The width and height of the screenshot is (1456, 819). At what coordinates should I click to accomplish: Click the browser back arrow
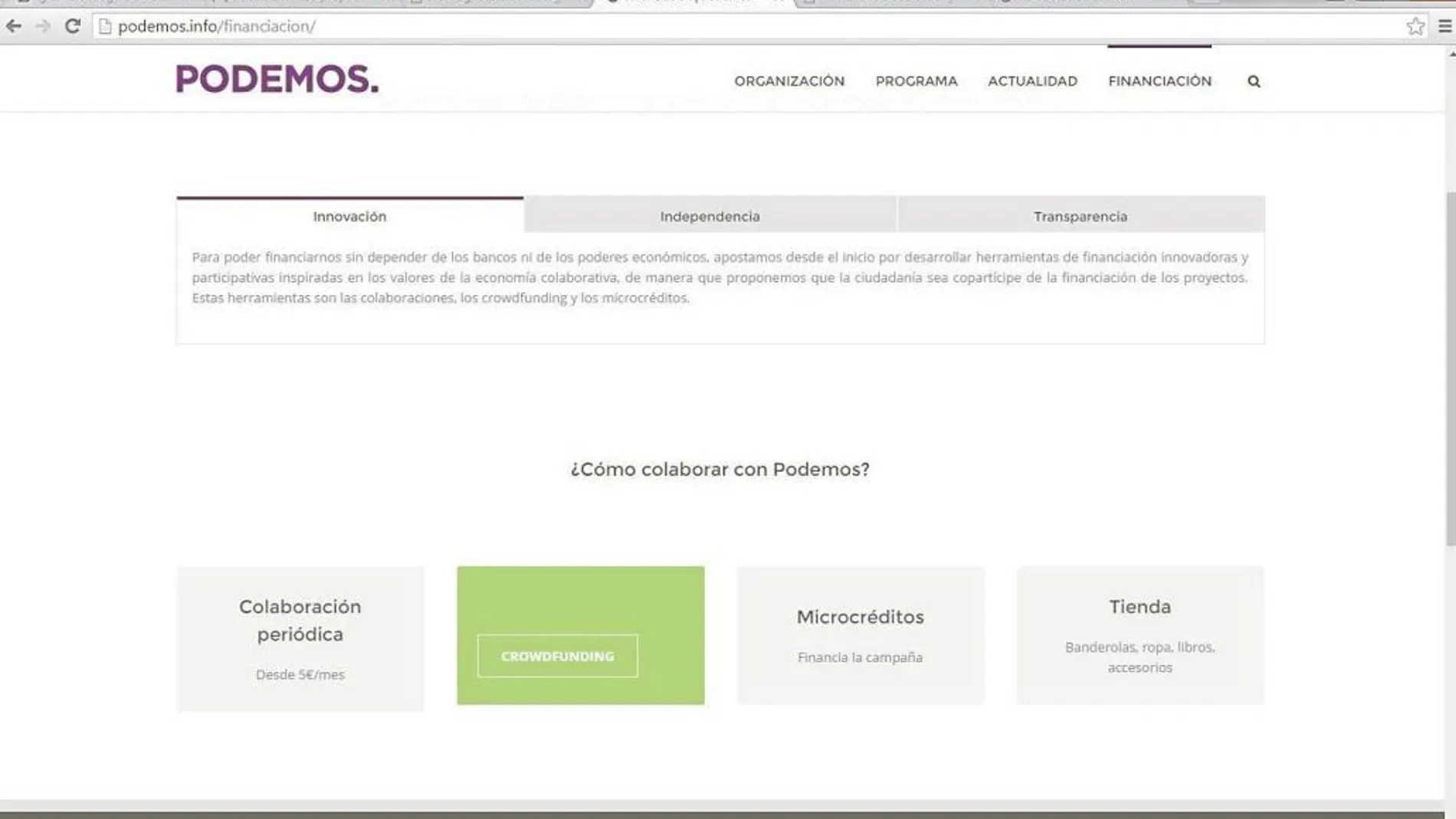pyautogui.click(x=13, y=26)
